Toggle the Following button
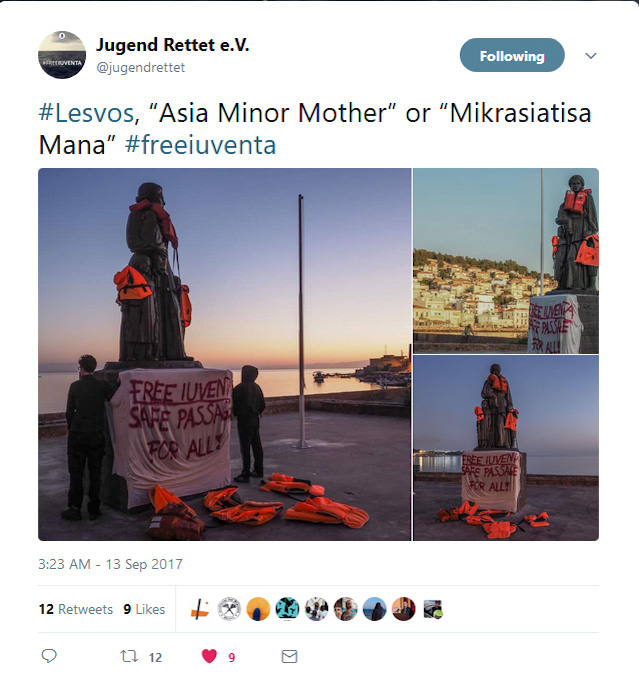 click(512, 55)
